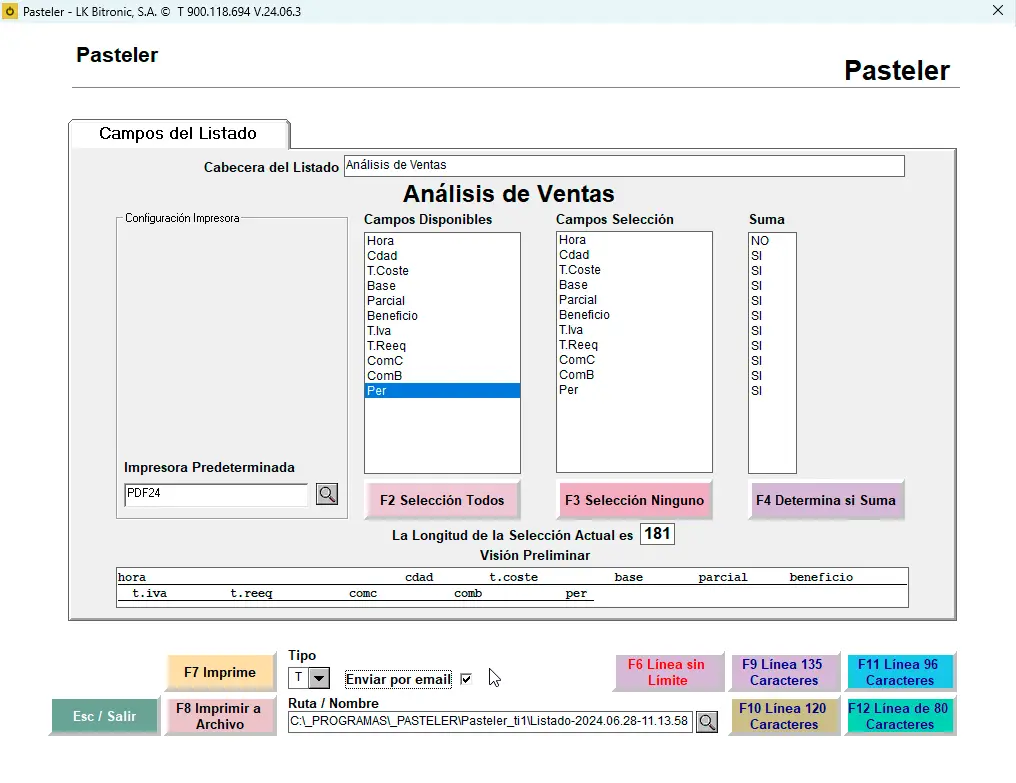Click F7 Imprime button
1016x783 pixels.
pos(220,672)
